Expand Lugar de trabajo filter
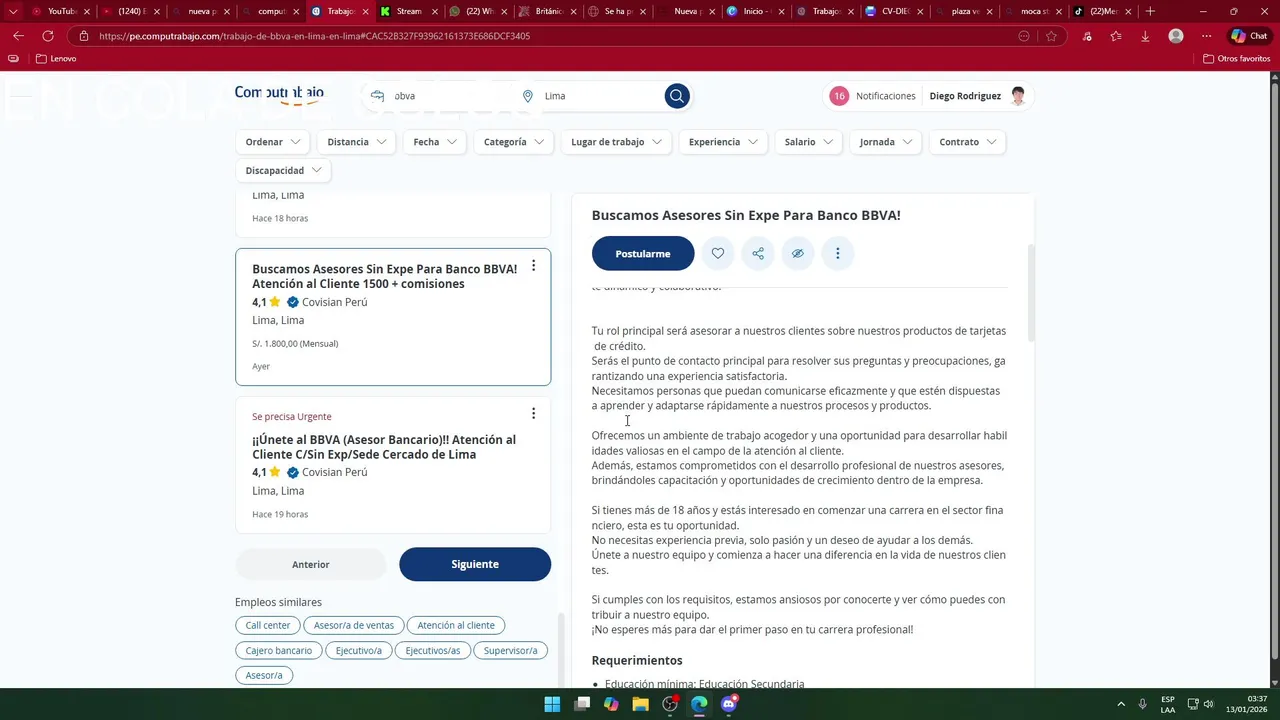 (616, 142)
